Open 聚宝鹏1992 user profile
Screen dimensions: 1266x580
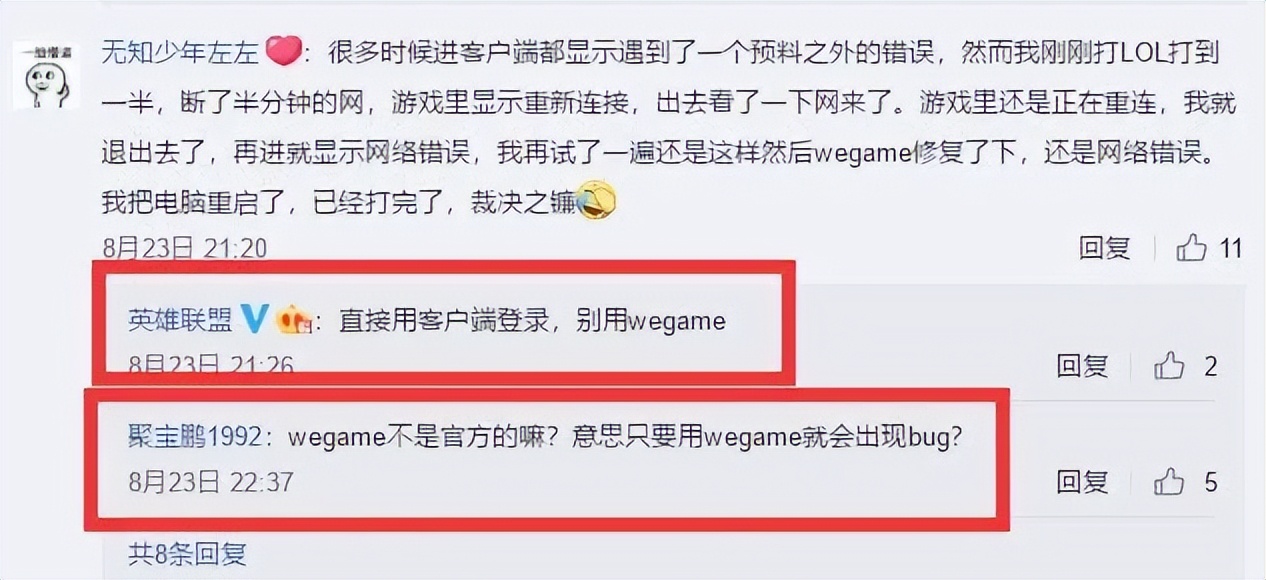pos(194,437)
